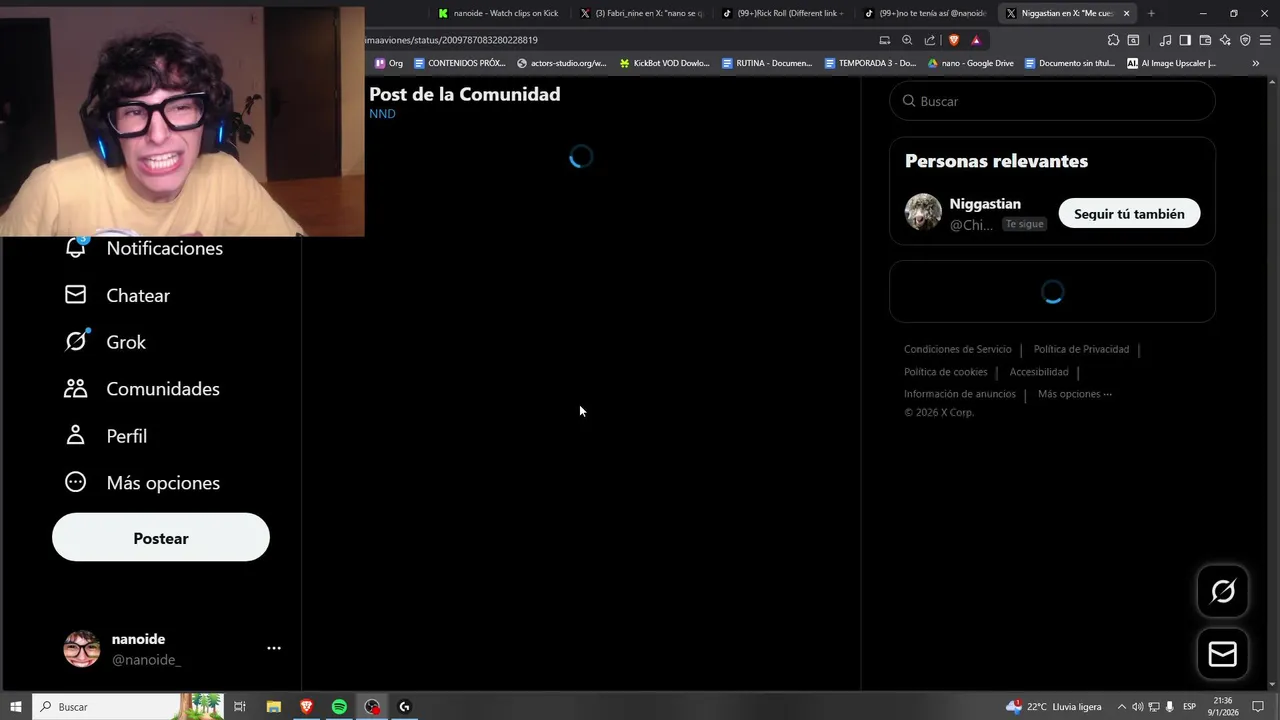Click the NND community link
1280x720 pixels.
pos(382,114)
